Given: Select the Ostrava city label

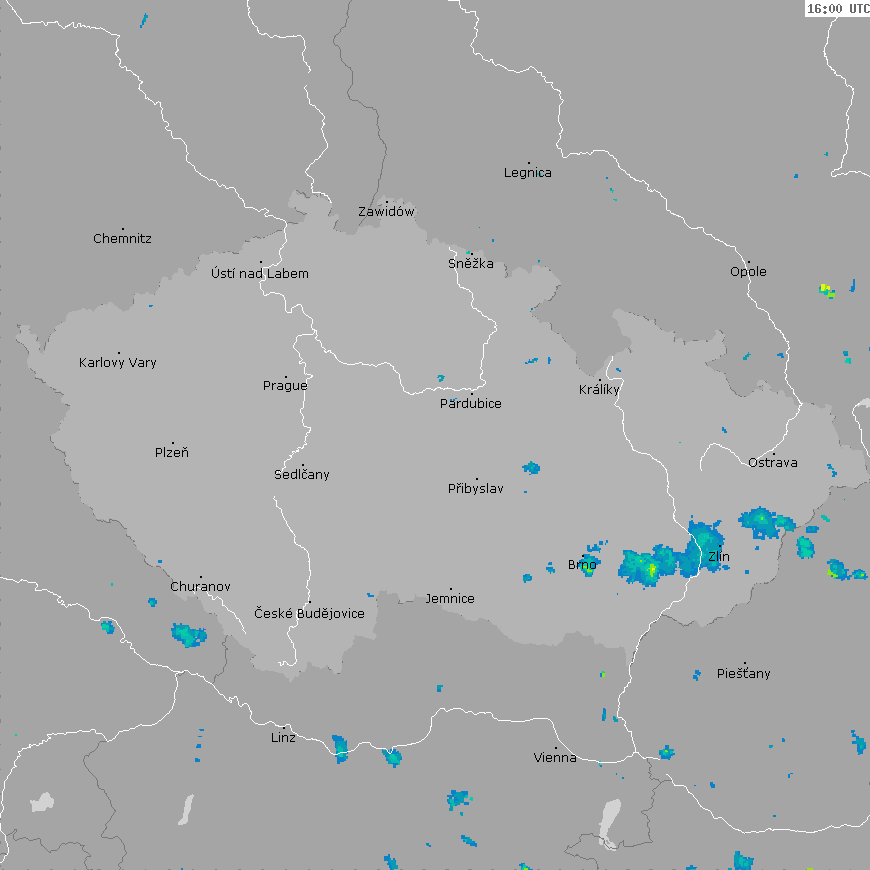Looking at the screenshot, I should point(773,462).
